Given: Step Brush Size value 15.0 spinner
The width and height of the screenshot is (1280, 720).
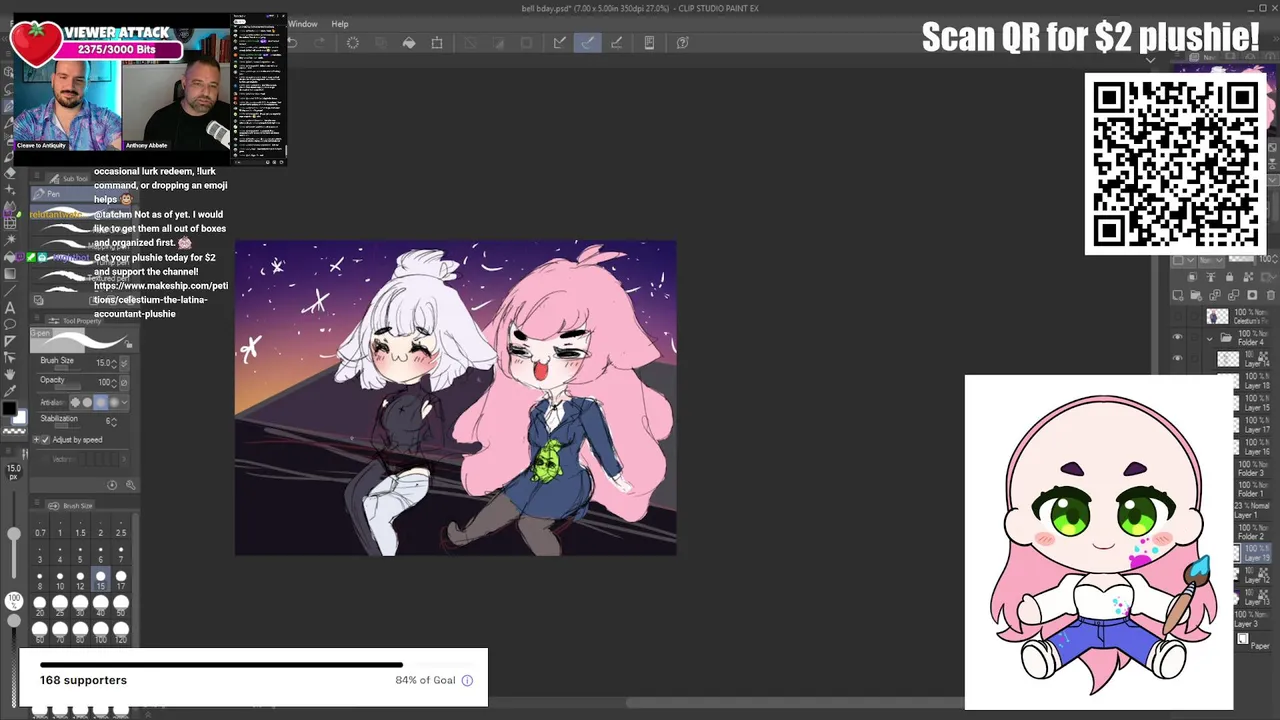Looking at the screenshot, I should pyautogui.click(x=113, y=363).
